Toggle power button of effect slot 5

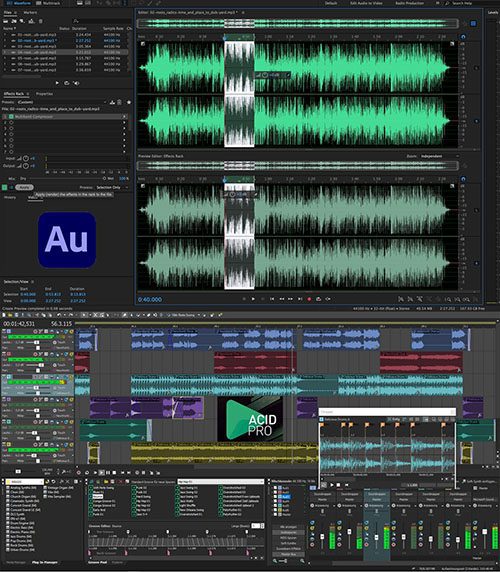click(11, 140)
